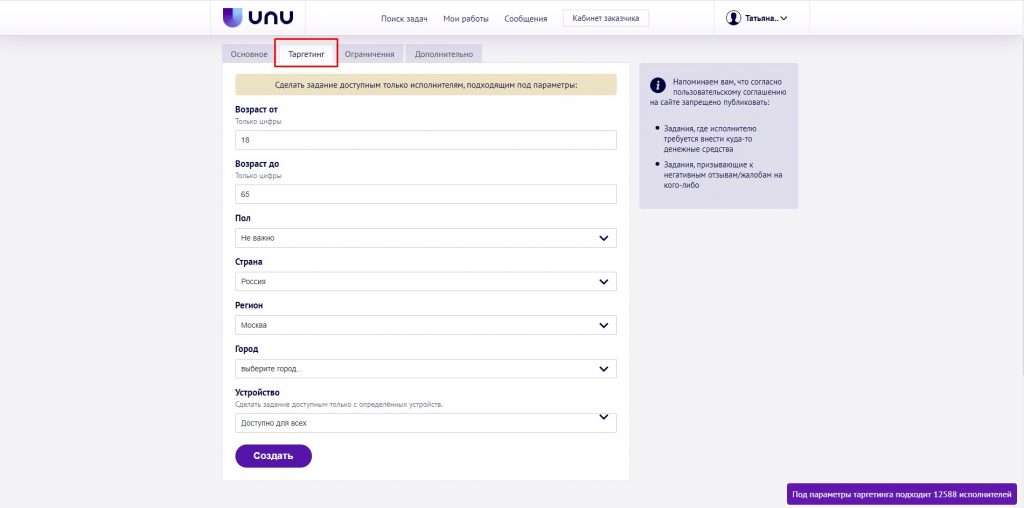Open the Татьяна account dropdown
The width and height of the screenshot is (1024, 508).
(x=766, y=19)
